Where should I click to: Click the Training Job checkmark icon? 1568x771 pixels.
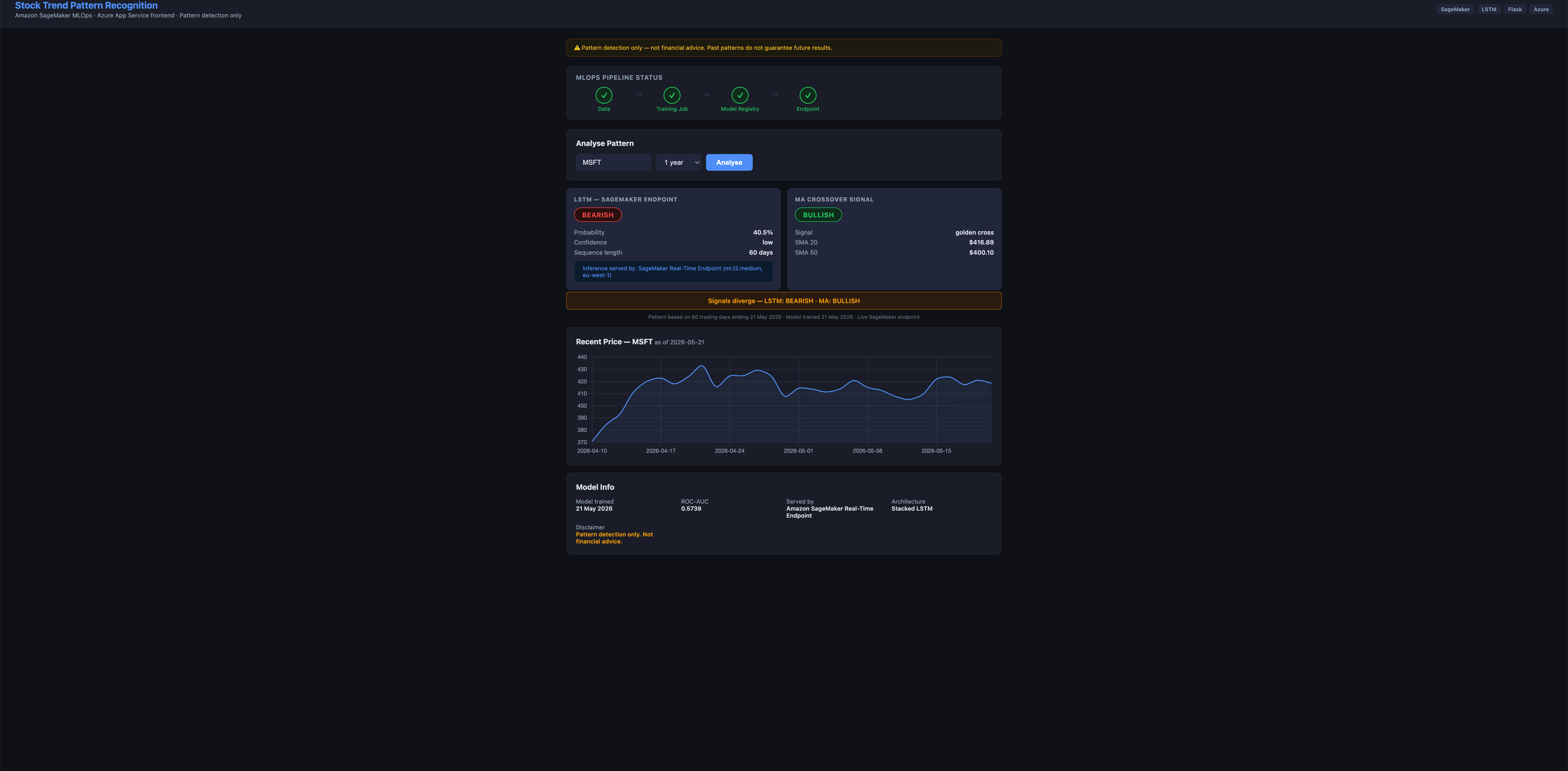coord(671,95)
